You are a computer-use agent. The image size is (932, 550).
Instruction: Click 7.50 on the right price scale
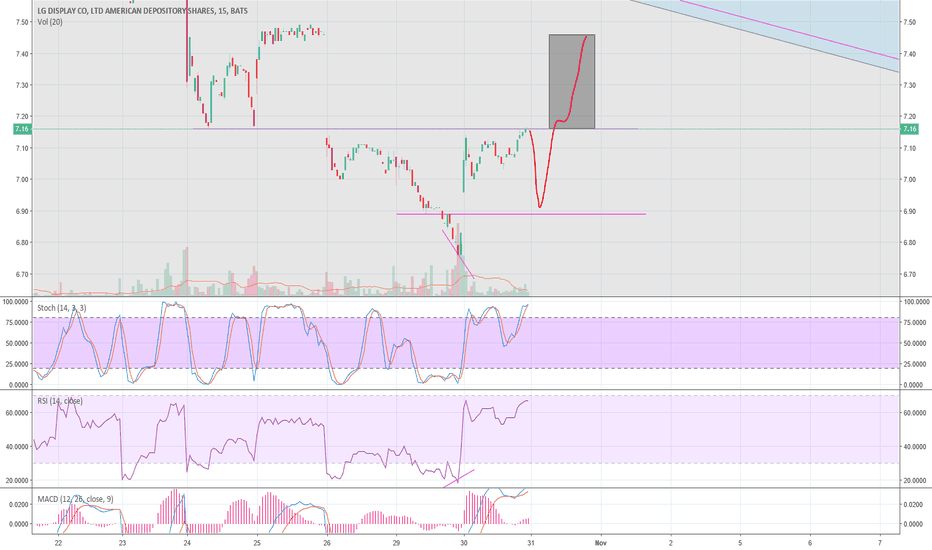click(x=909, y=22)
